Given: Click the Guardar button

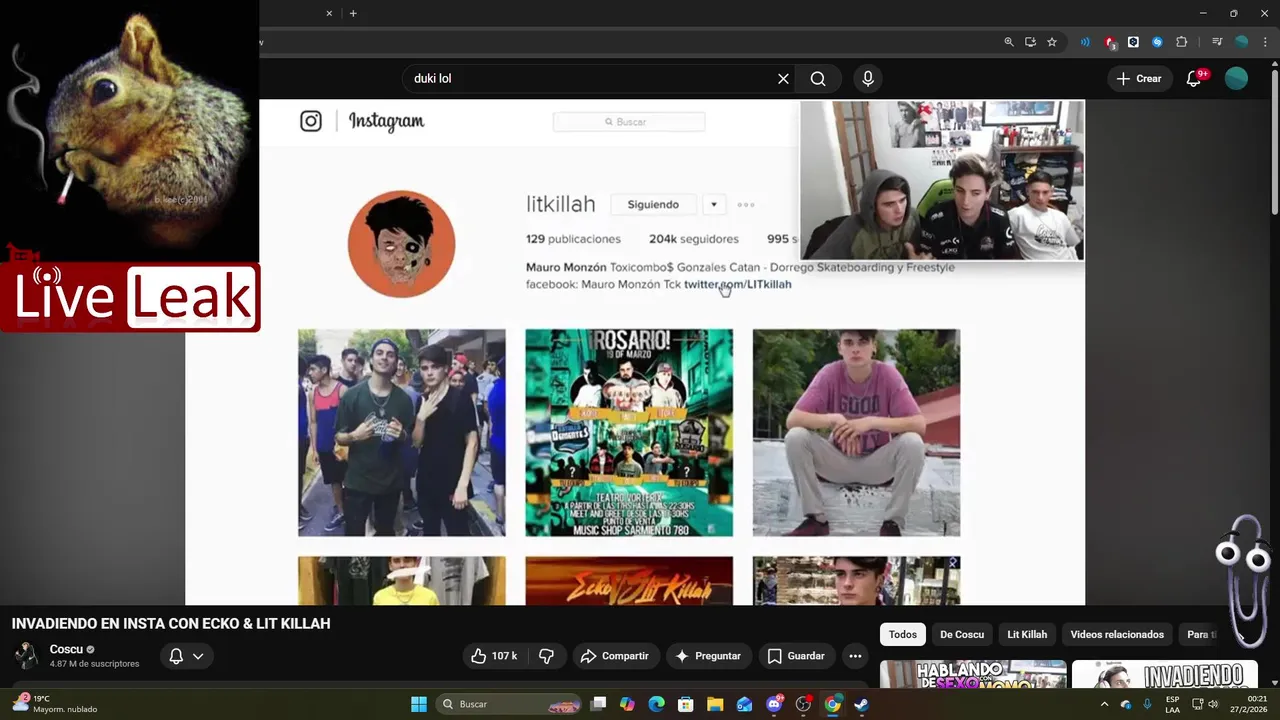Looking at the screenshot, I should (x=796, y=656).
